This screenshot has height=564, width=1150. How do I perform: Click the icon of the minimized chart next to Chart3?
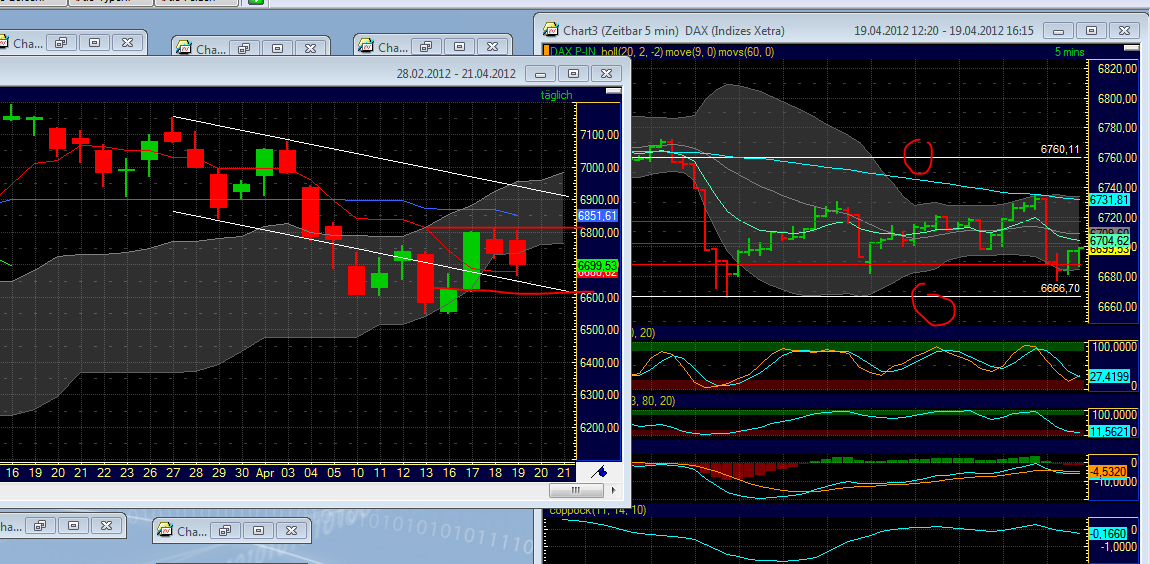tap(367, 47)
